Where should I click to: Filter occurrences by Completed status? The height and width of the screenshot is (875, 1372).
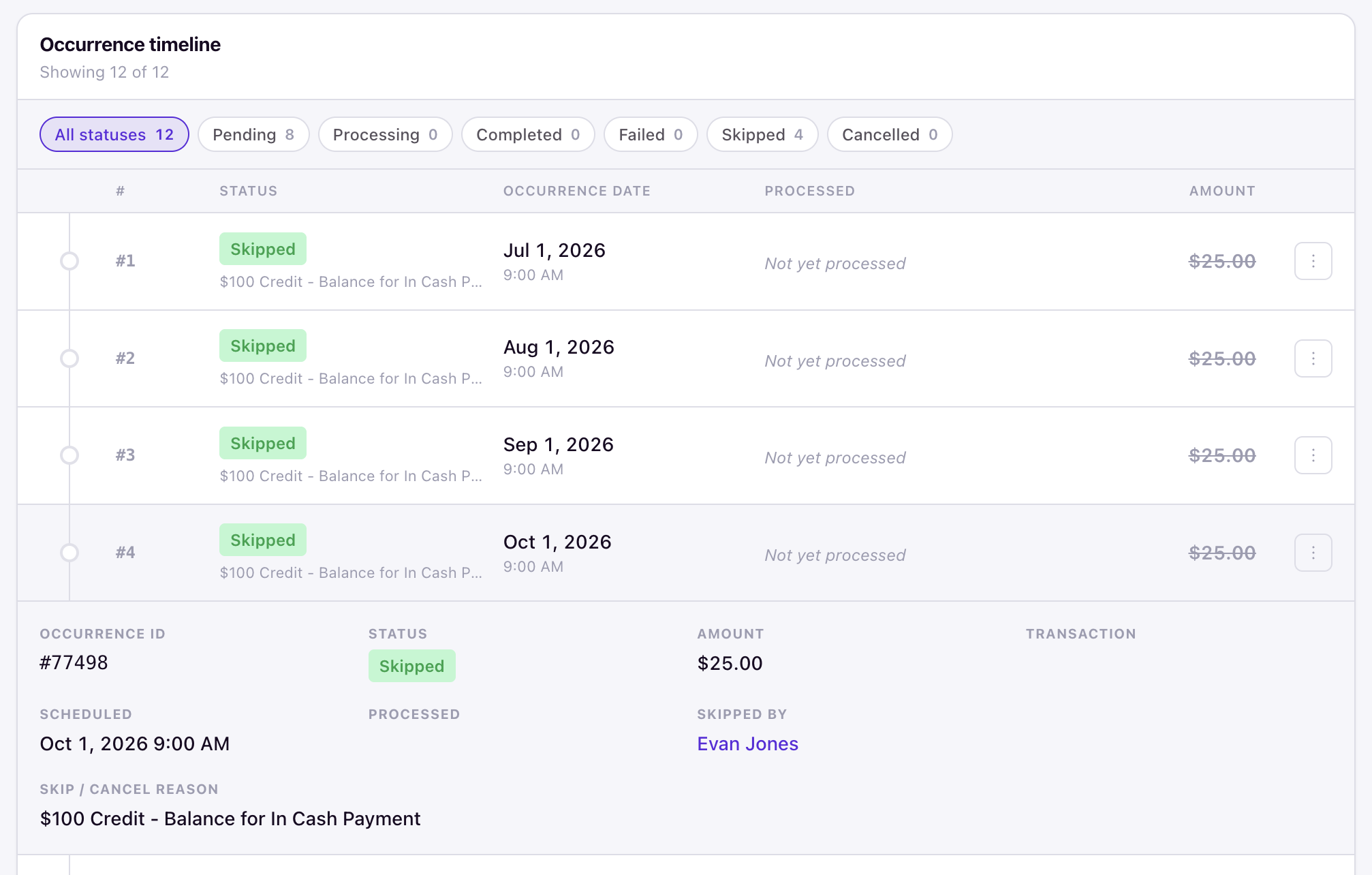[528, 134]
